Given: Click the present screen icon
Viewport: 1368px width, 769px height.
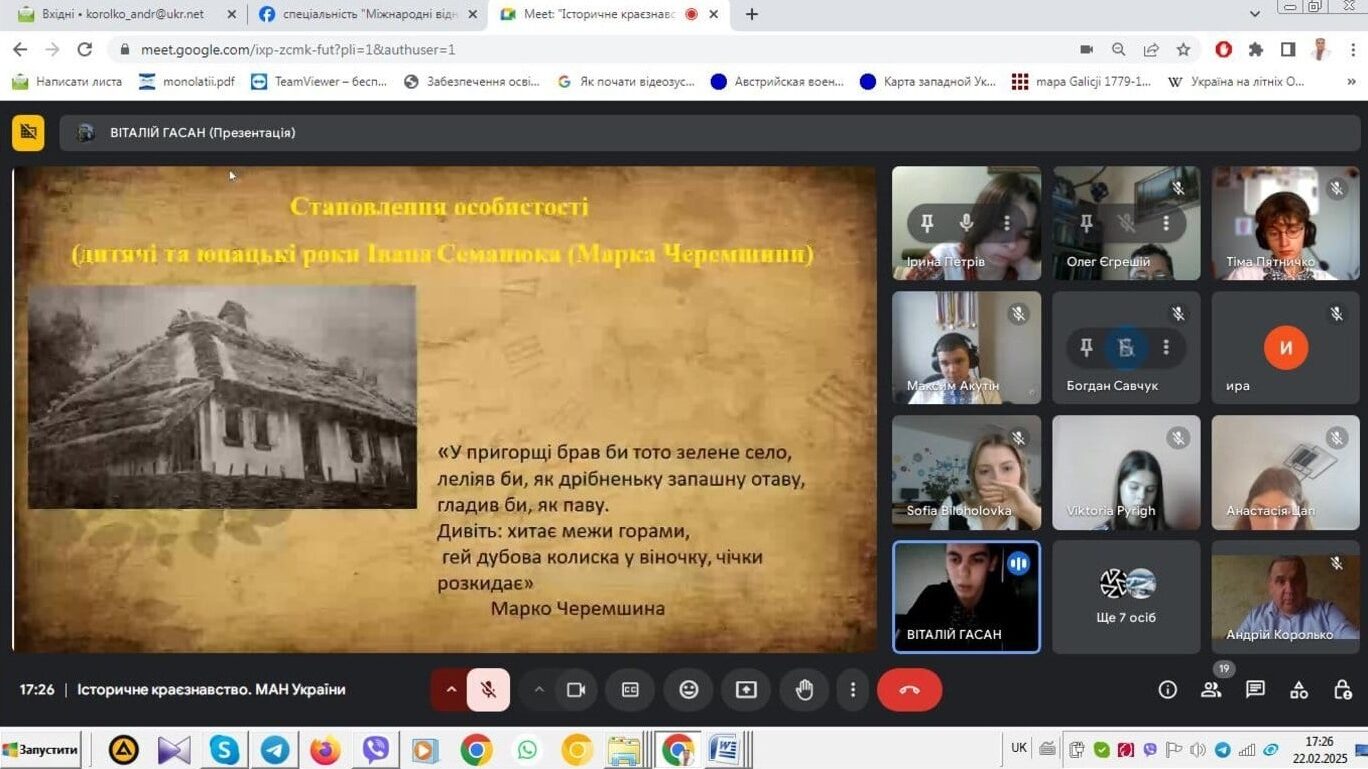Looking at the screenshot, I should pos(746,690).
